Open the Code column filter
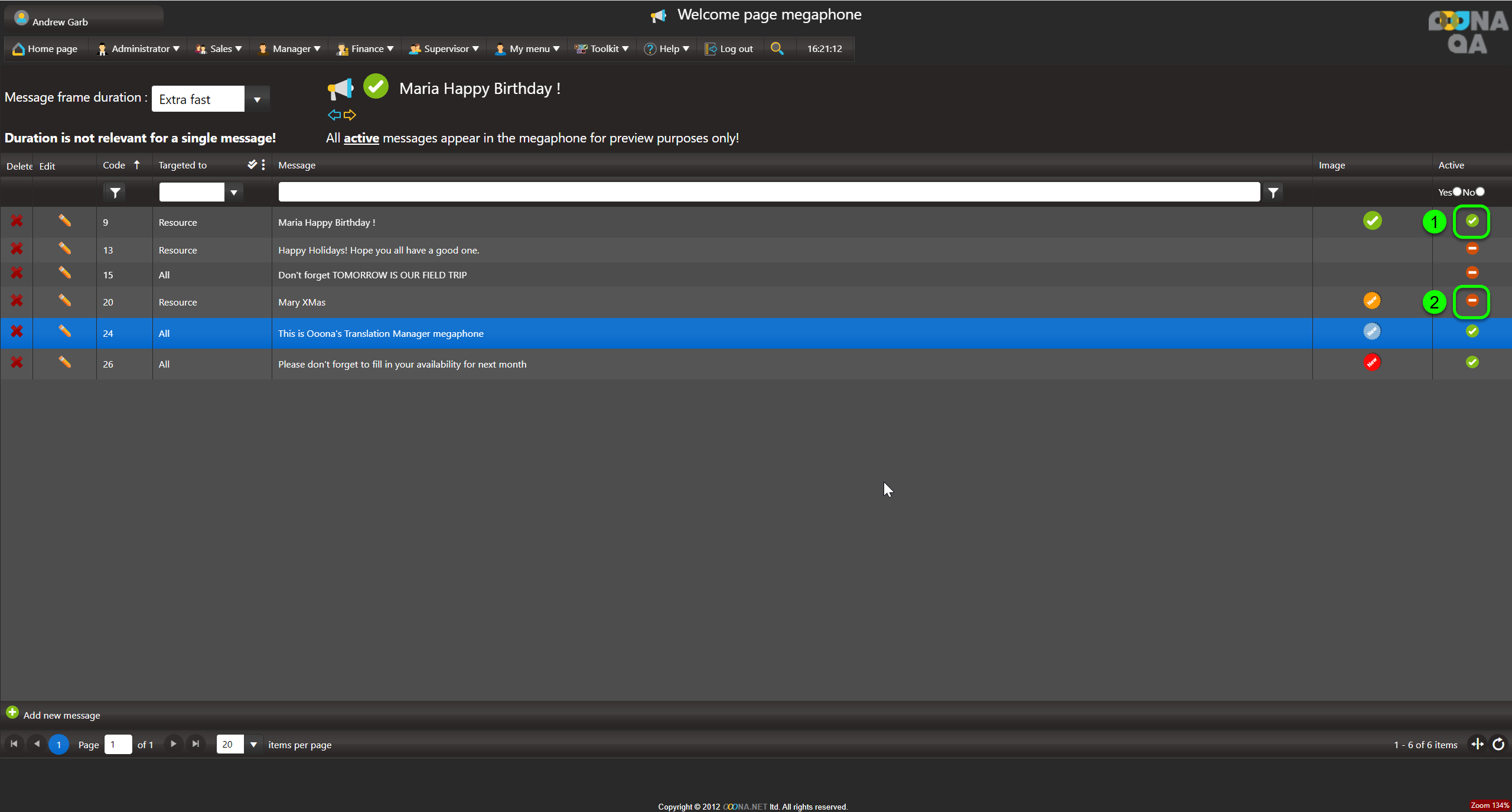1512x812 pixels. click(115, 193)
